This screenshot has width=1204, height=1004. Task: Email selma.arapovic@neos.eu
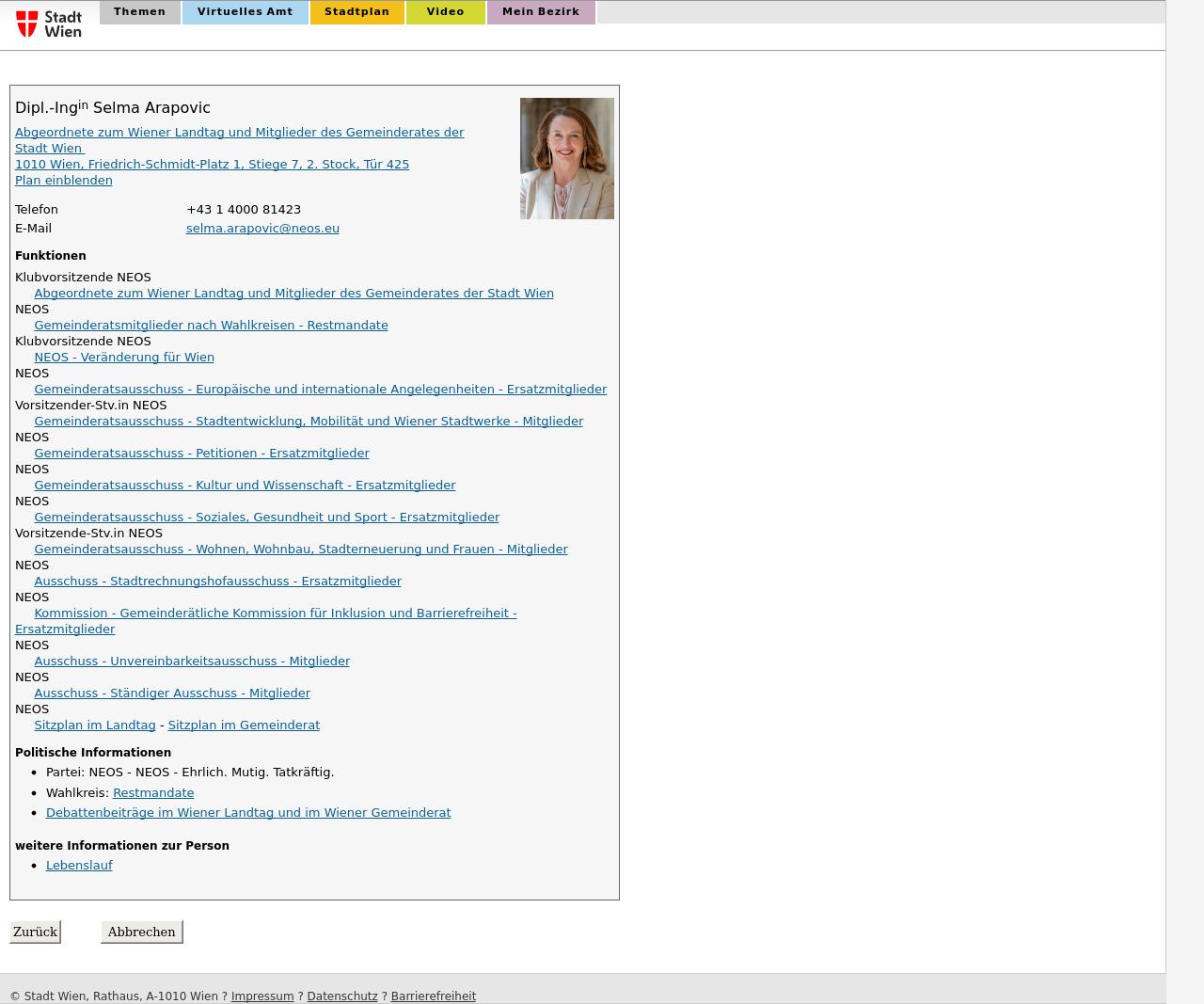[262, 228]
